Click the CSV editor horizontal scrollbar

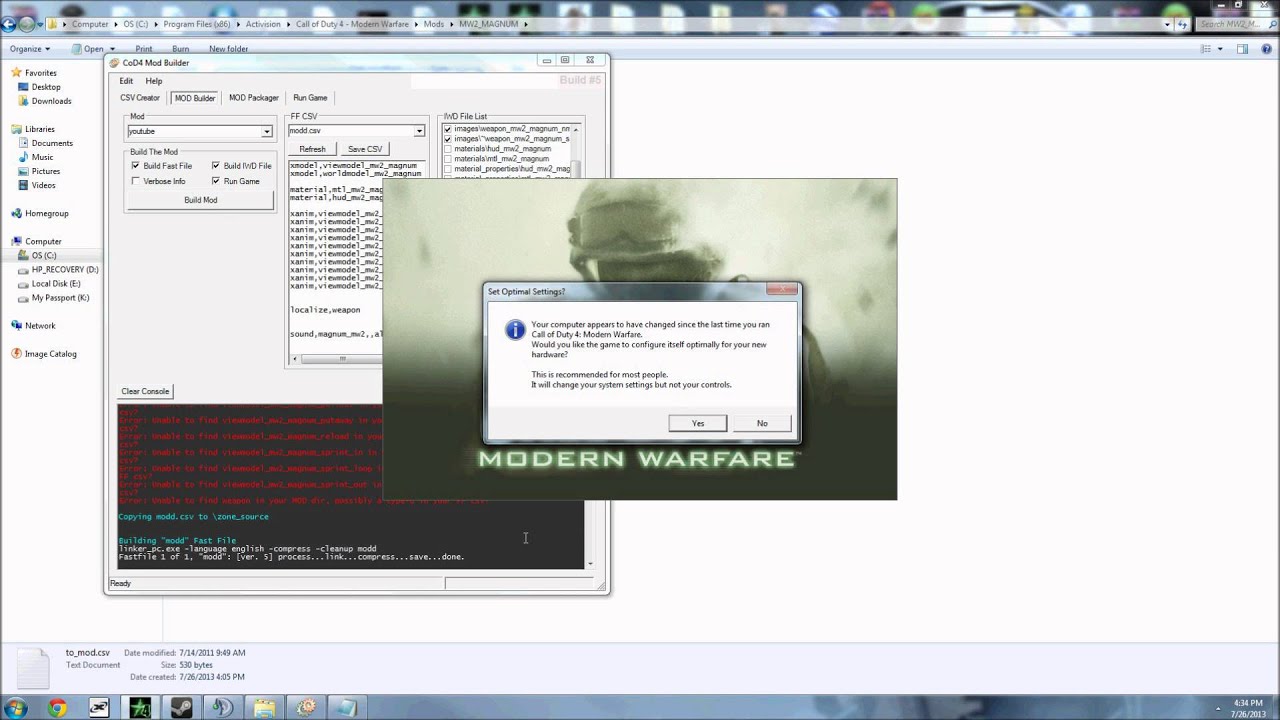pyautogui.click(x=335, y=359)
